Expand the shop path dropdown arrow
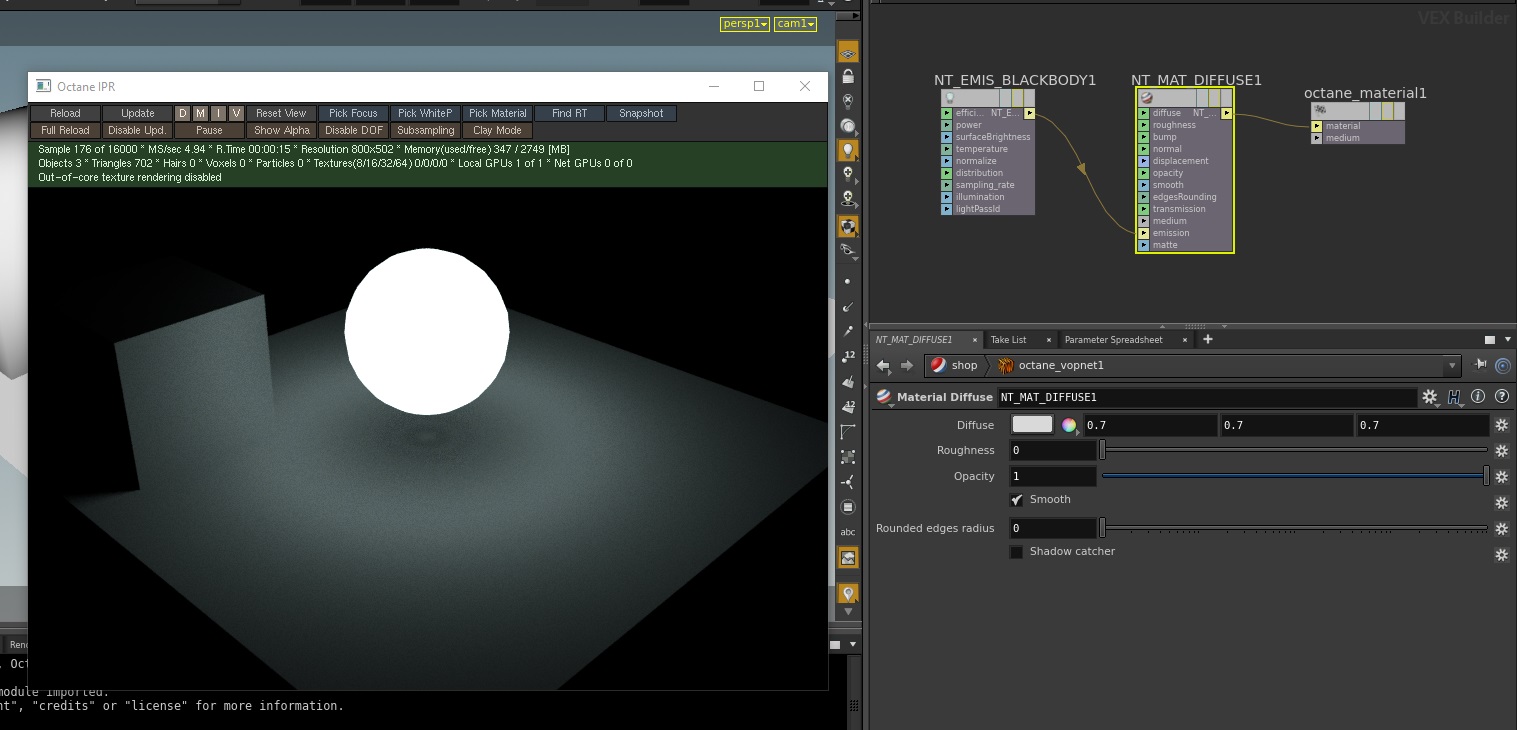This screenshot has height=730, width=1517. (1451, 366)
